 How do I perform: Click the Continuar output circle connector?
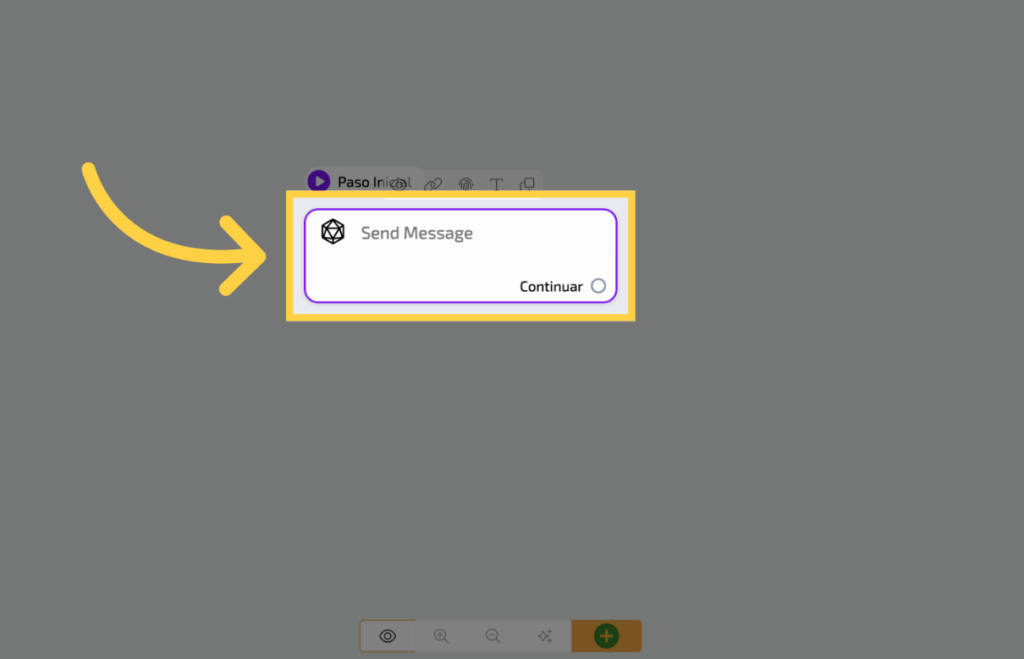click(598, 286)
